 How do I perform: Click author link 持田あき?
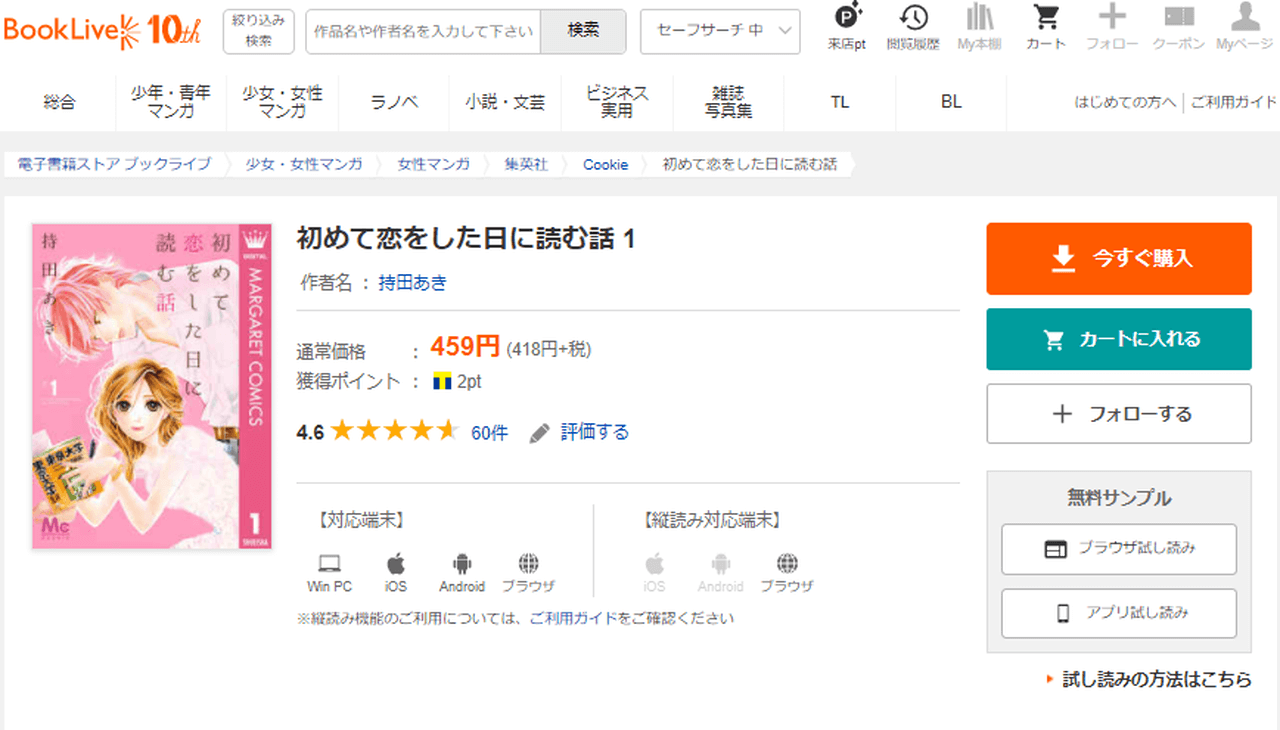[x=412, y=283]
